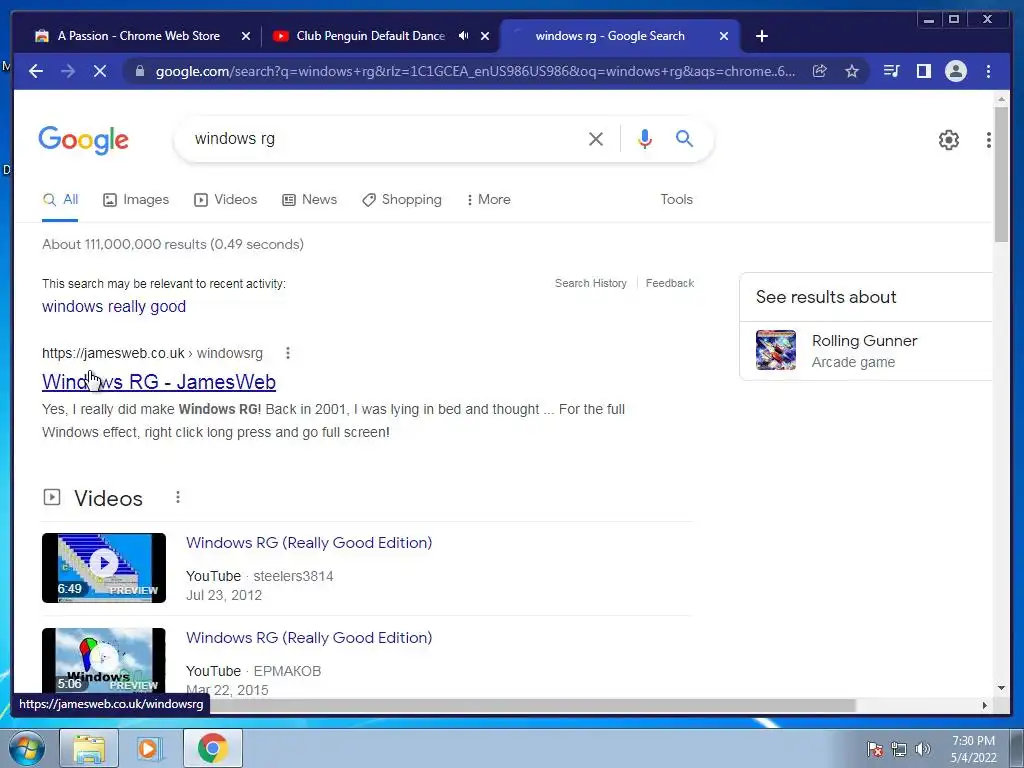This screenshot has width=1024, height=768.
Task: Bookmark this page with the star
Action: (852, 71)
